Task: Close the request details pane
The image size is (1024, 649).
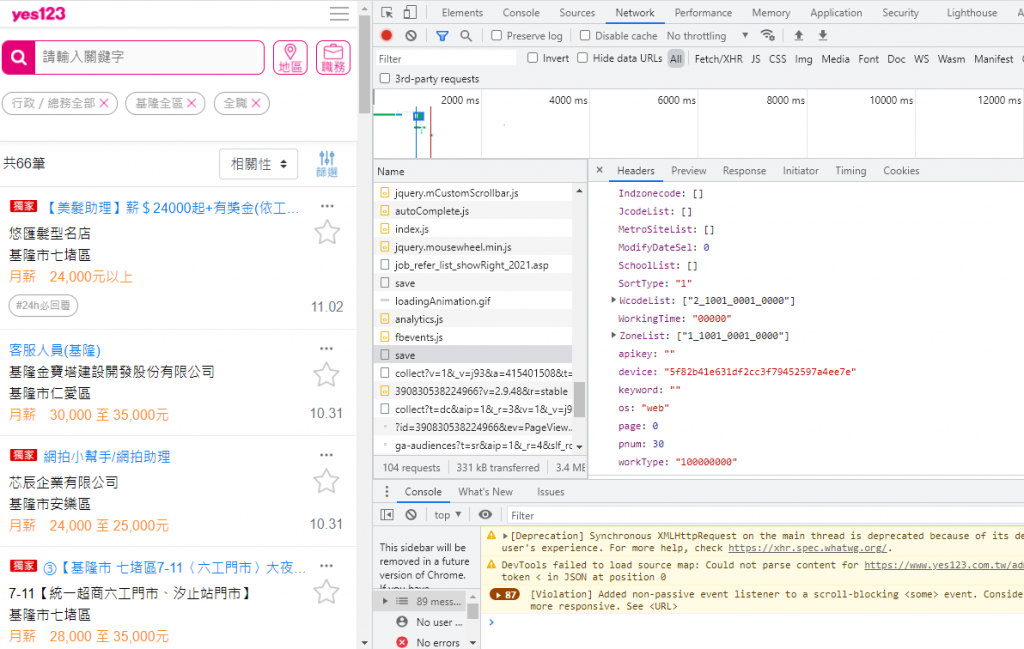Action: (x=600, y=170)
